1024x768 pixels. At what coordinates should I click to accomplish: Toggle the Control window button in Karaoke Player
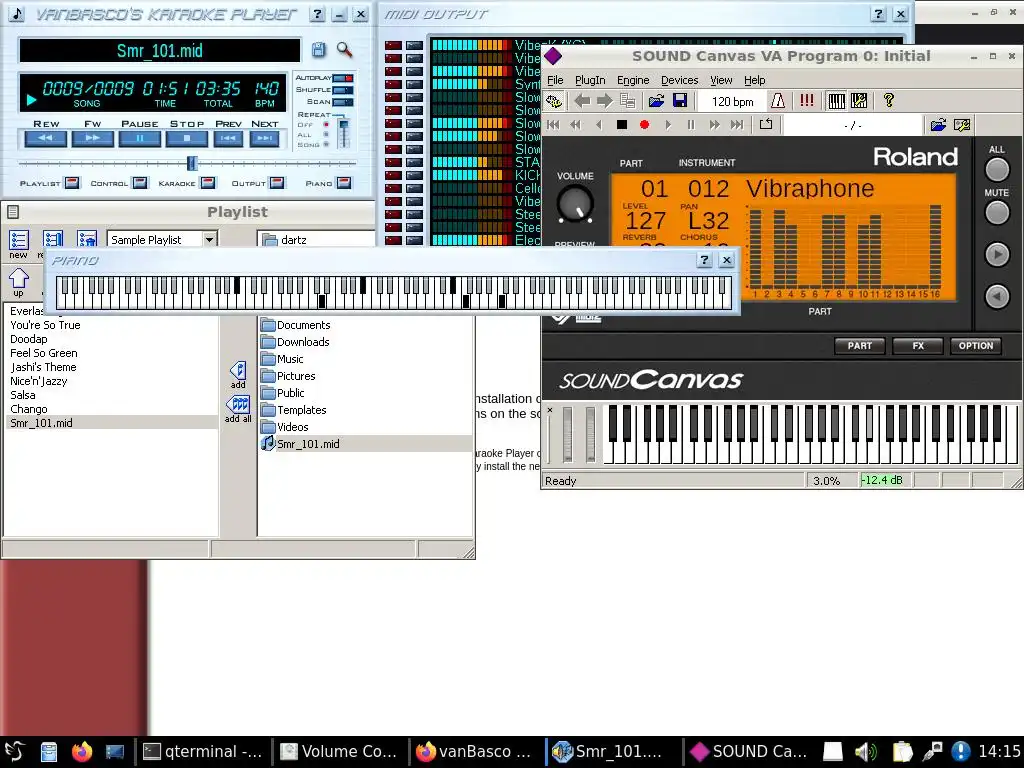coord(140,183)
